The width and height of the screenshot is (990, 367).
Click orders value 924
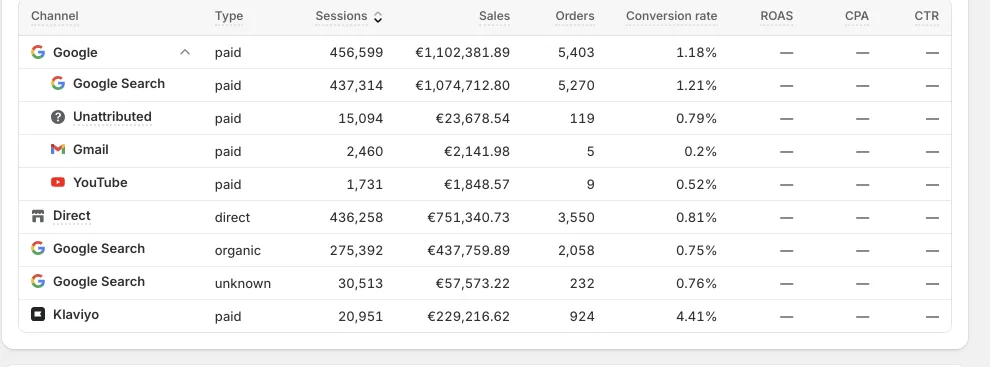click(x=582, y=316)
